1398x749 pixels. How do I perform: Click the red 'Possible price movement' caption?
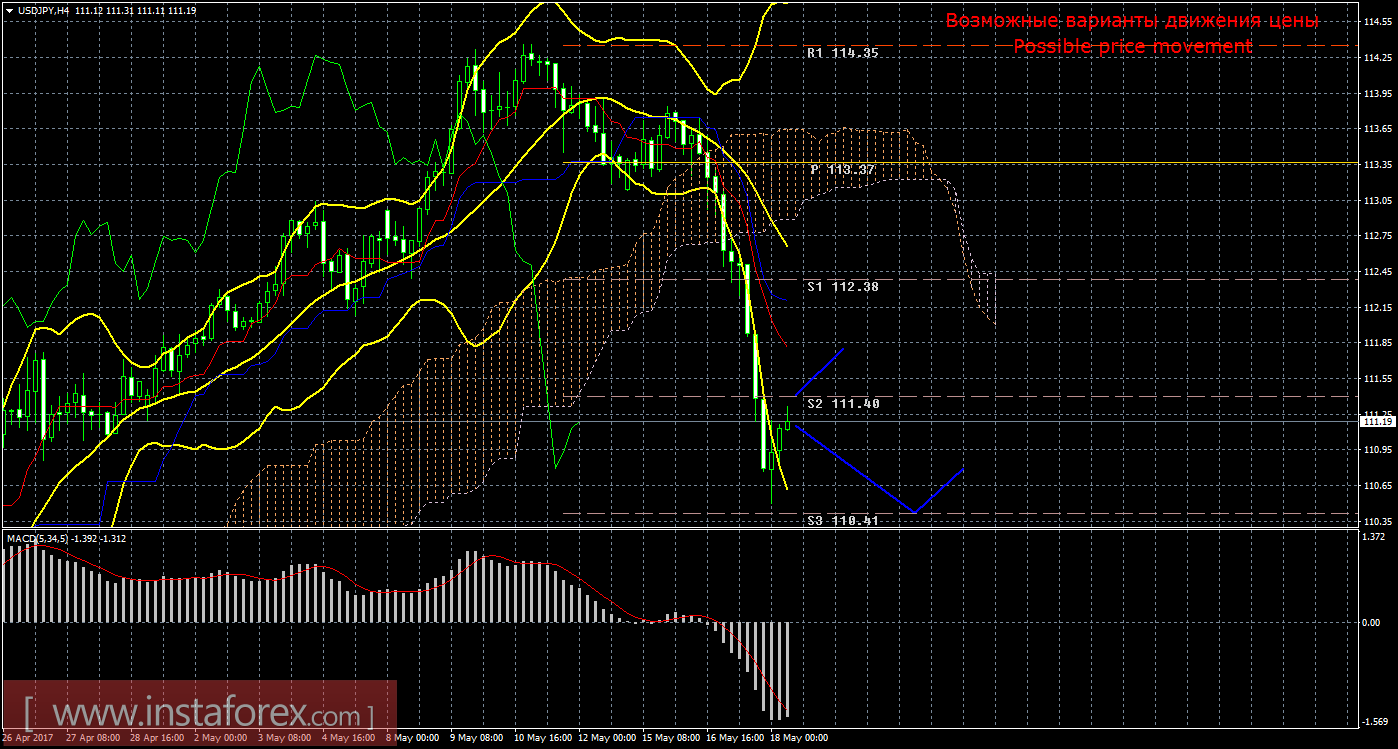1132,47
